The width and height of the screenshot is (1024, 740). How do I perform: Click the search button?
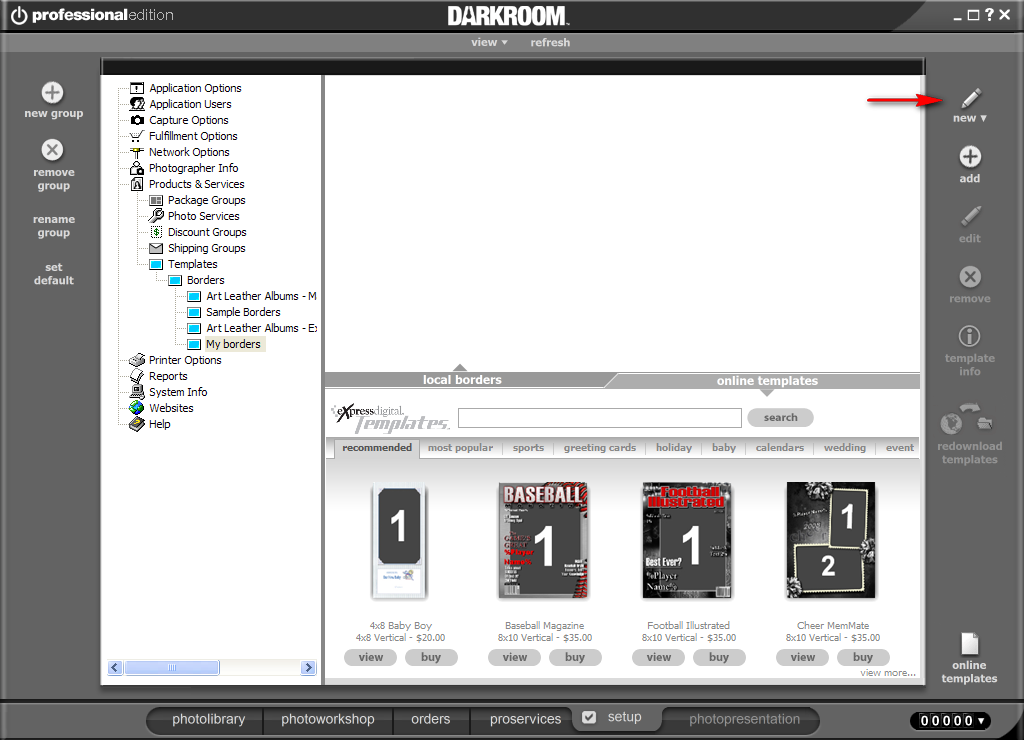(780, 417)
